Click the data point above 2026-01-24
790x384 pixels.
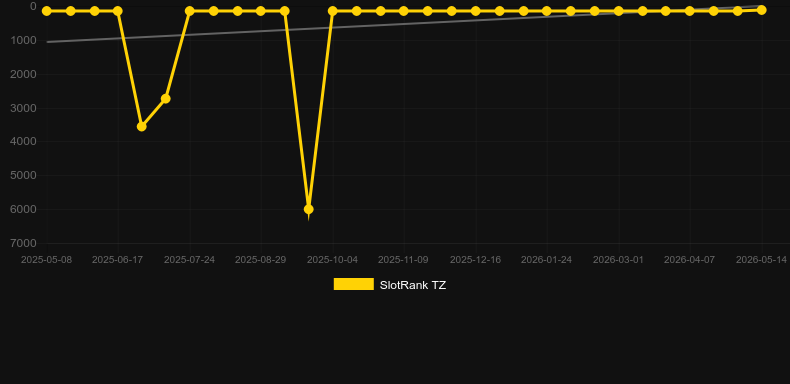click(547, 11)
